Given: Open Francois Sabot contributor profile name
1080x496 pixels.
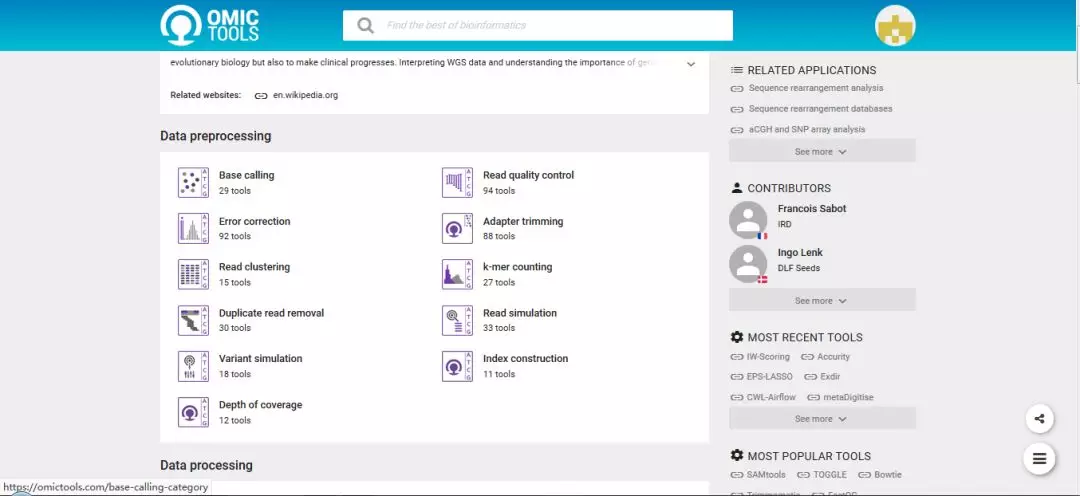Looking at the screenshot, I should pyautogui.click(x=812, y=208).
